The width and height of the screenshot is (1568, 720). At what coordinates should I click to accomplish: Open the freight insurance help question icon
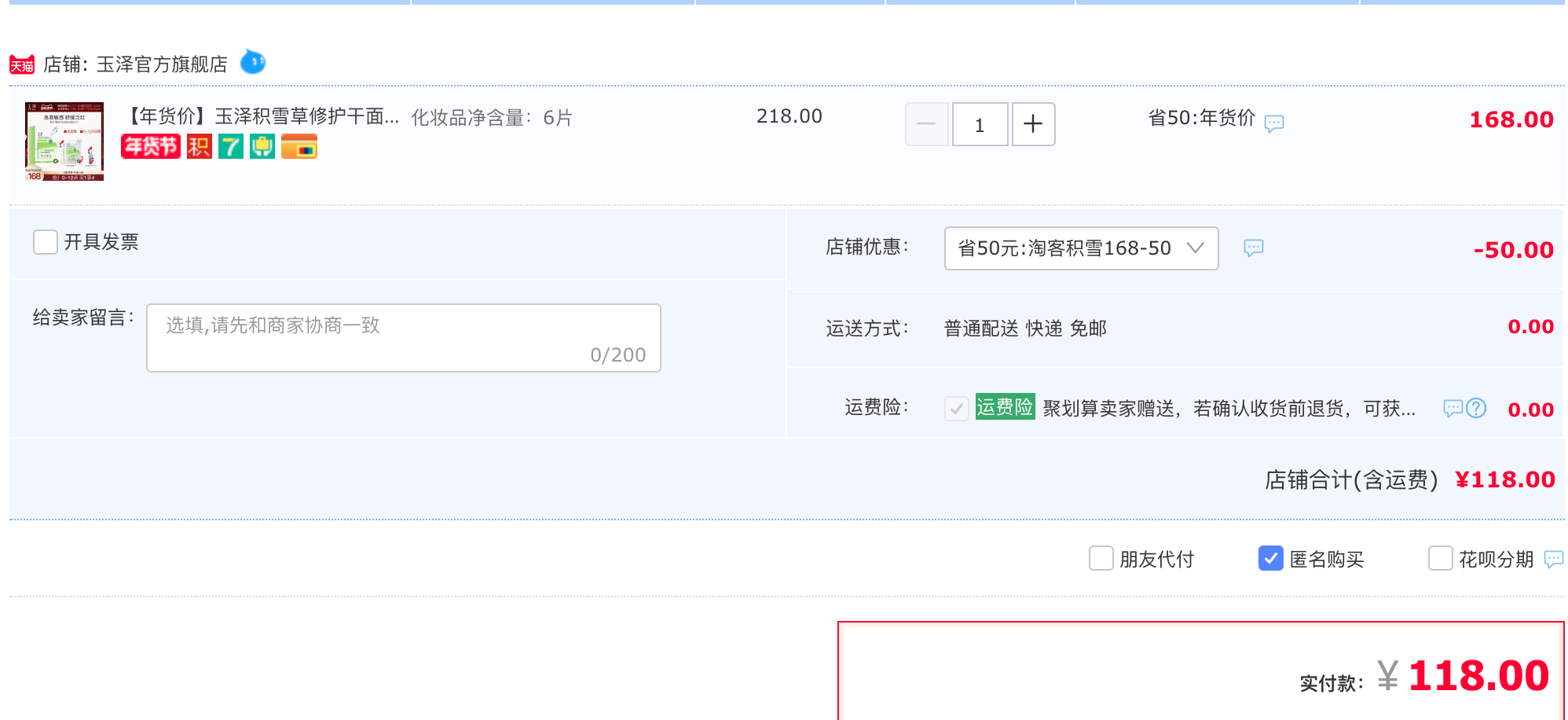pyautogui.click(x=1477, y=408)
